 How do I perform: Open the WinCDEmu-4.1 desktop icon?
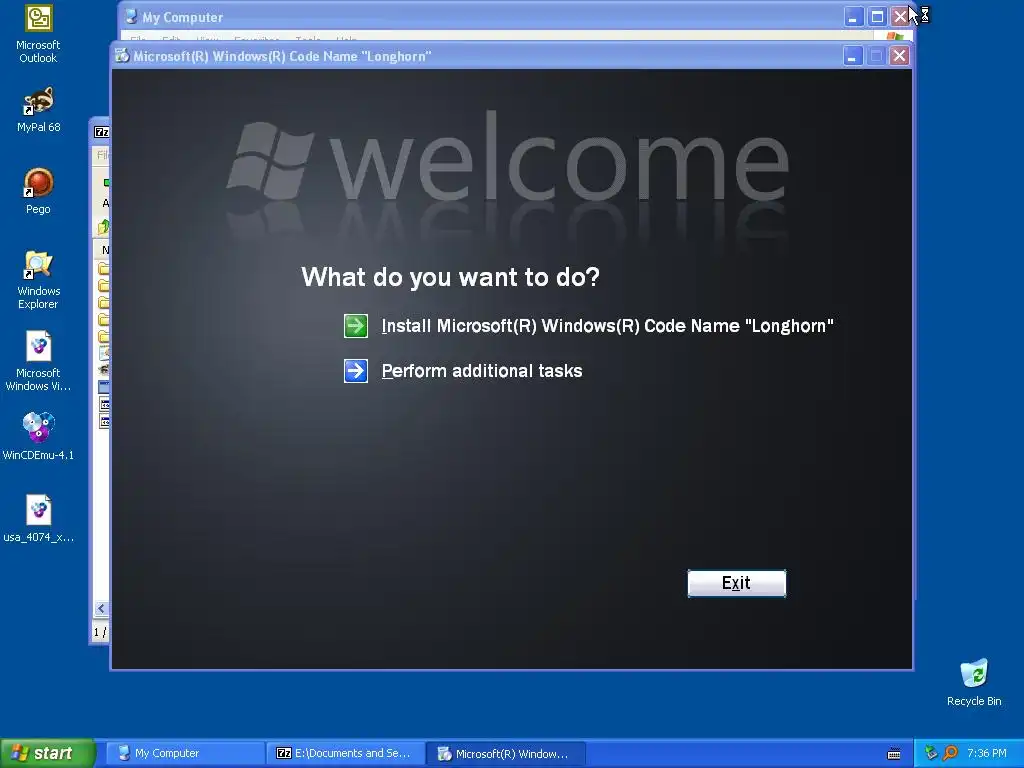pyautogui.click(x=38, y=436)
